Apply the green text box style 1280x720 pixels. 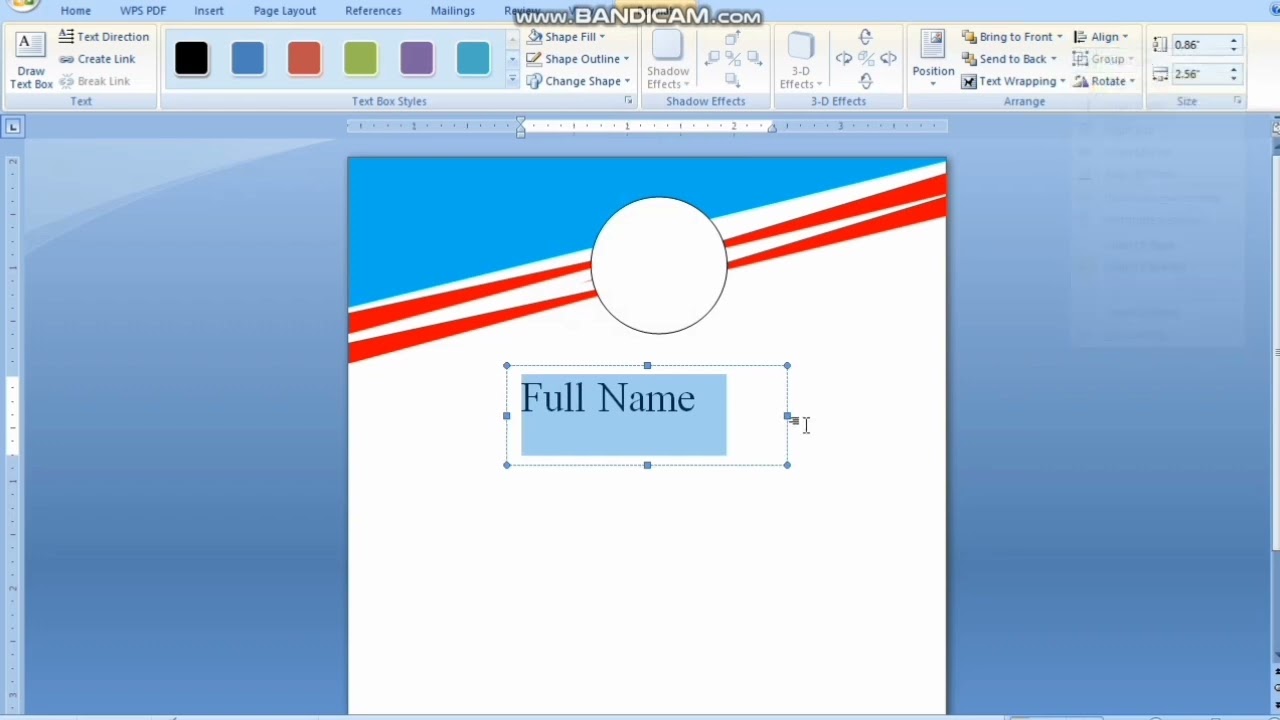tap(360, 59)
